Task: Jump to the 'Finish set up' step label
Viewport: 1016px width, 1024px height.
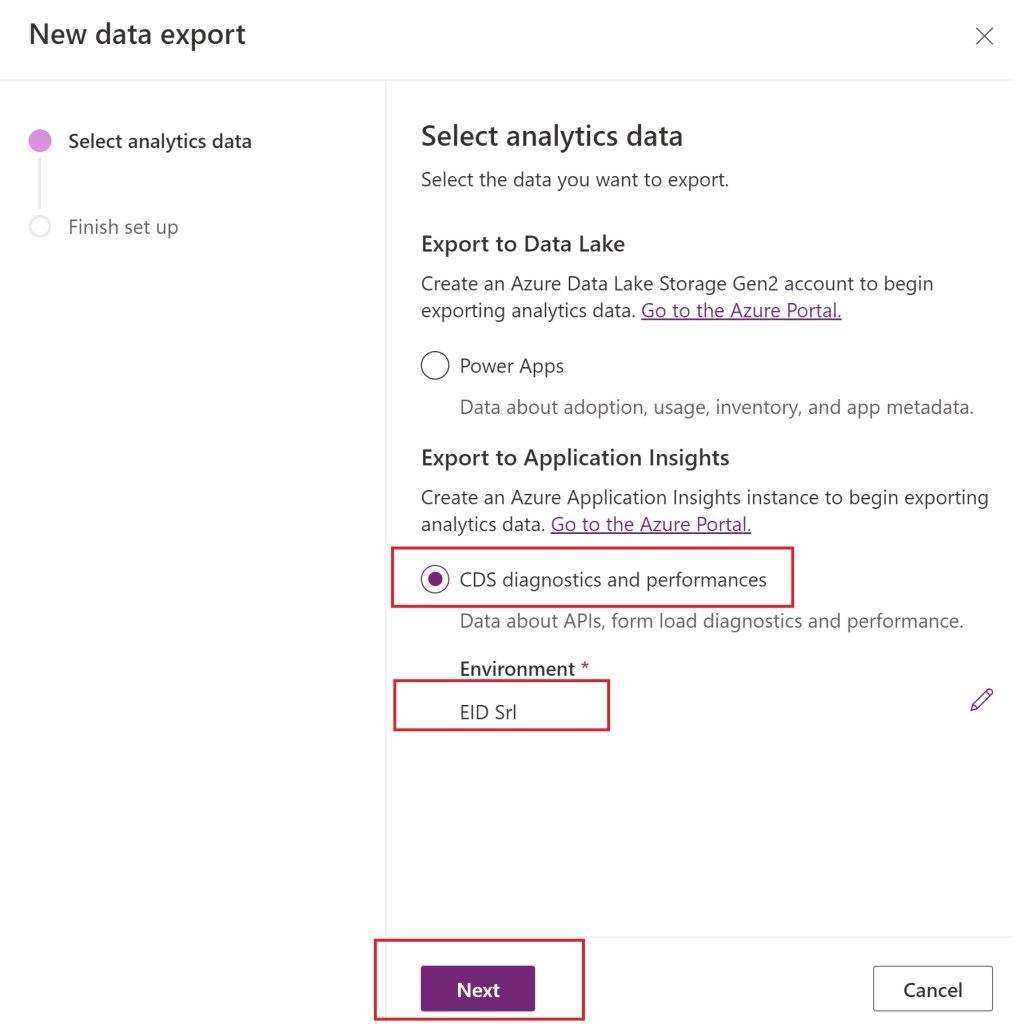Action: [x=123, y=227]
